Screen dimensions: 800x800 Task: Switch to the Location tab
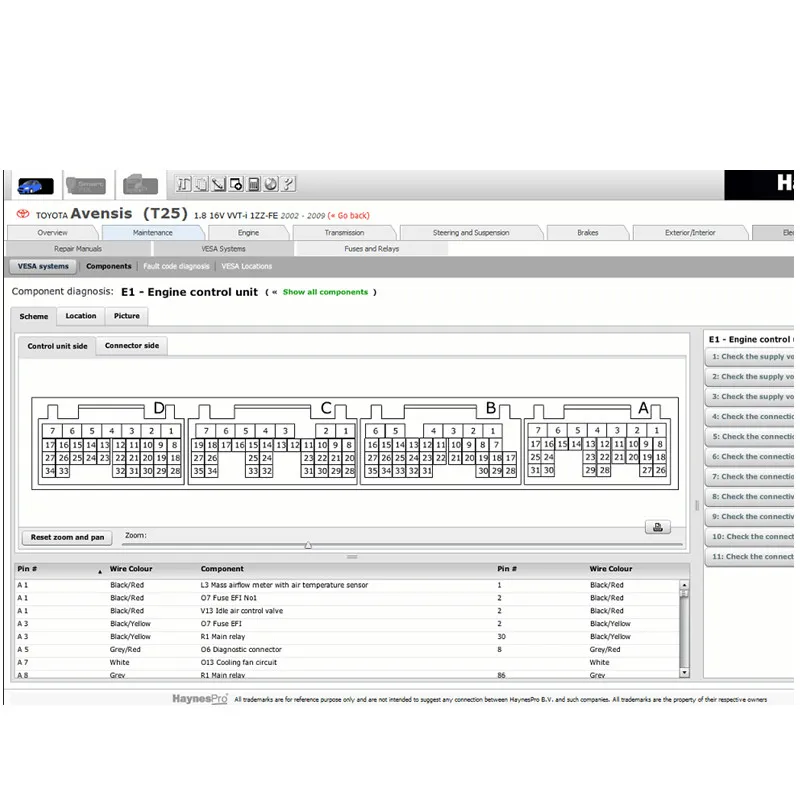[81, 316]
